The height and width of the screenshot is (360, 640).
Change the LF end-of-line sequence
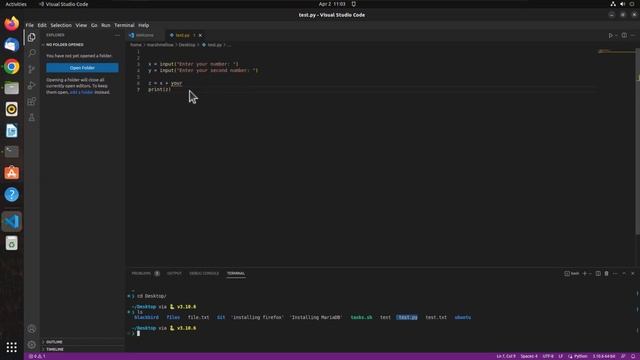coord(560,356)
